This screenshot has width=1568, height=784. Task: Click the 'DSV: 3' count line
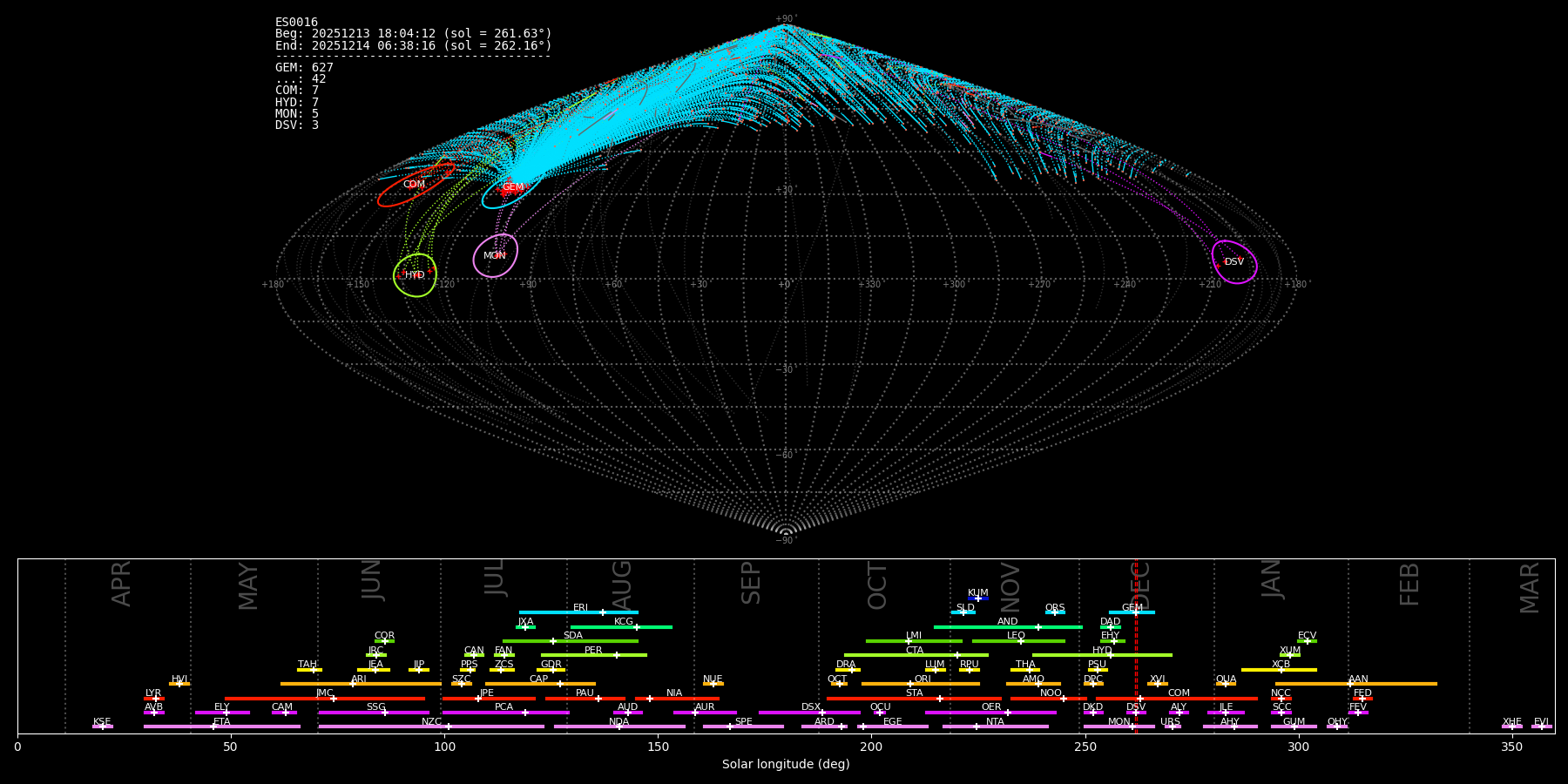pyautogui.click(x=297, y=125)
